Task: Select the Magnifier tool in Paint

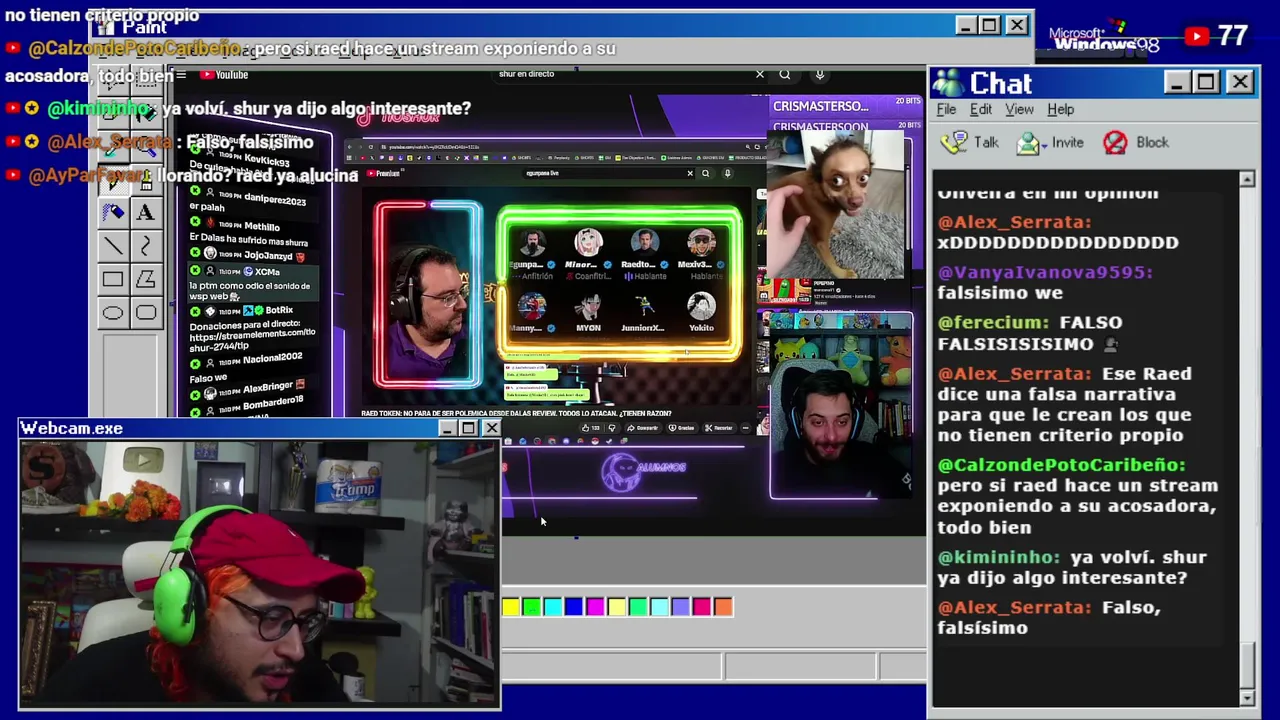Action: coord(146,147)
